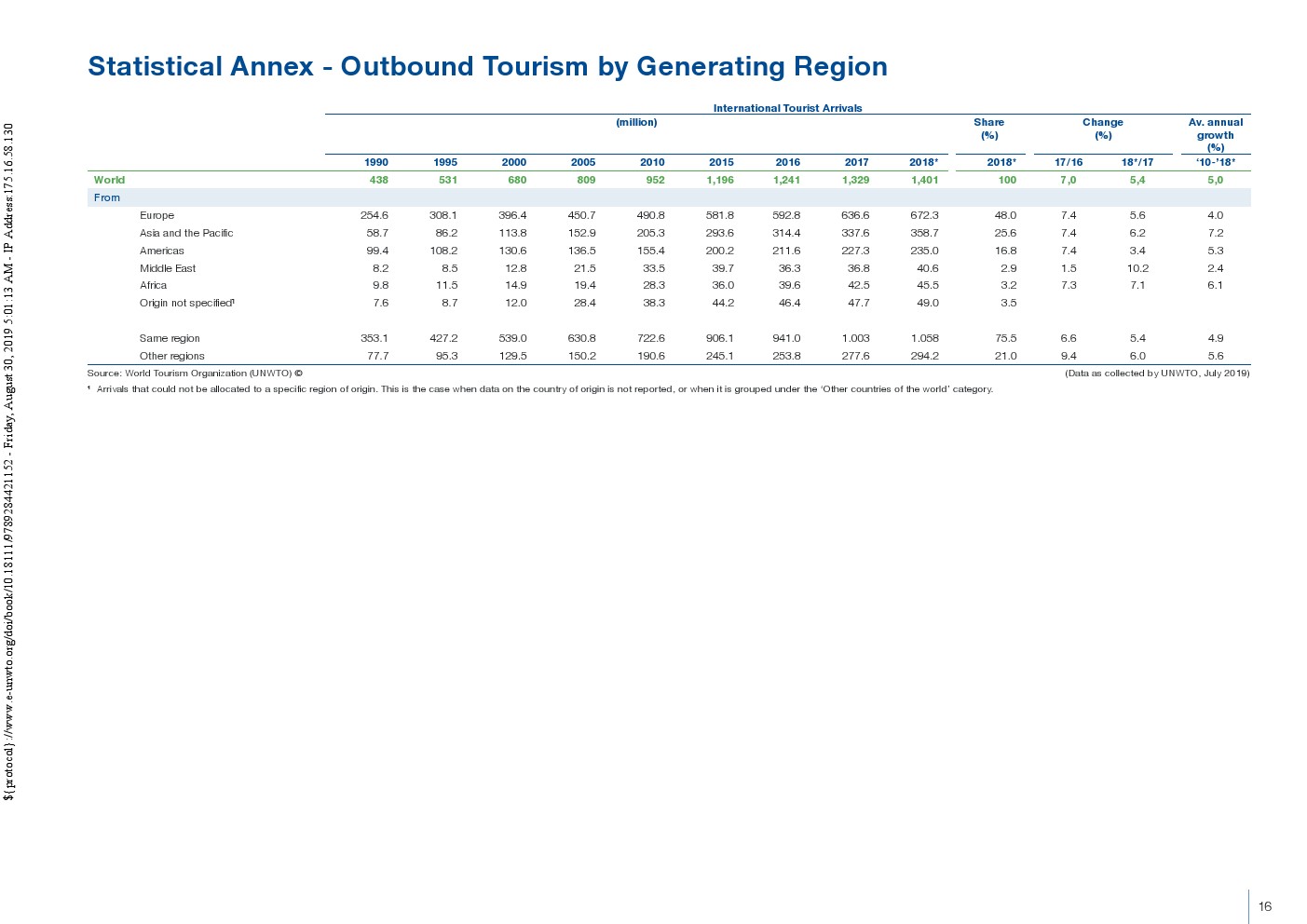Screen dimensions: 1307x924
Task: Select the Same region row label
Action: 170,338
